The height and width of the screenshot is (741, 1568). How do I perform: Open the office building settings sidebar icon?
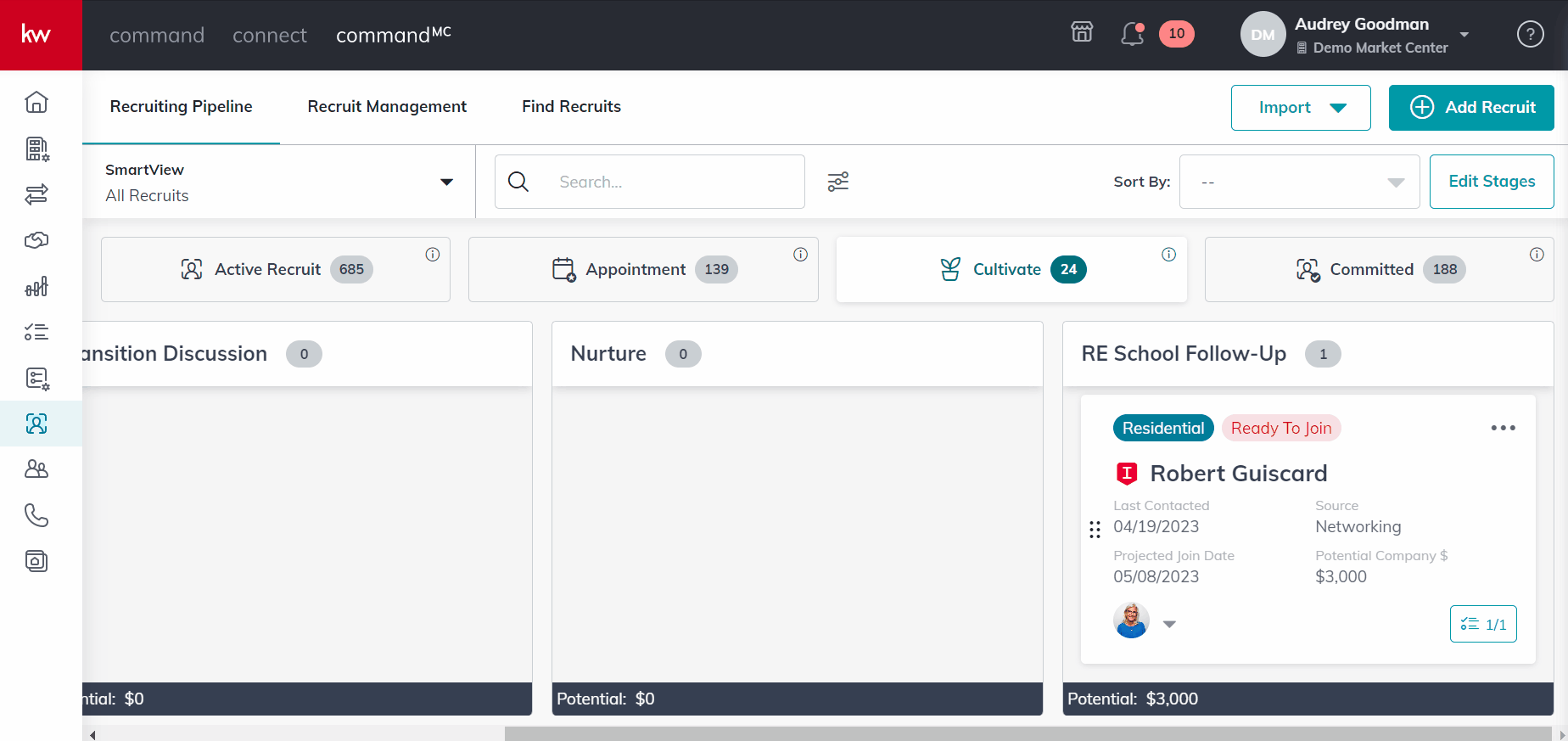click(36, 149)
